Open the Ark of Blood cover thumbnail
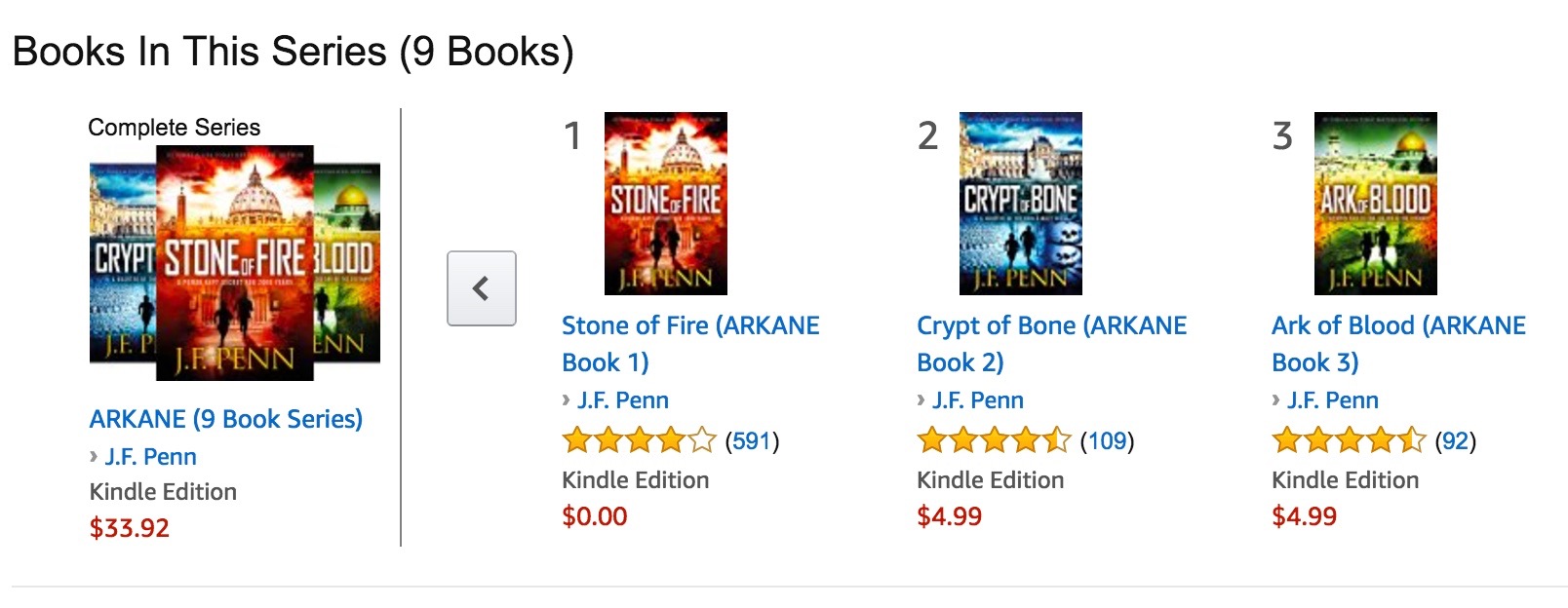 point(1375,204)
